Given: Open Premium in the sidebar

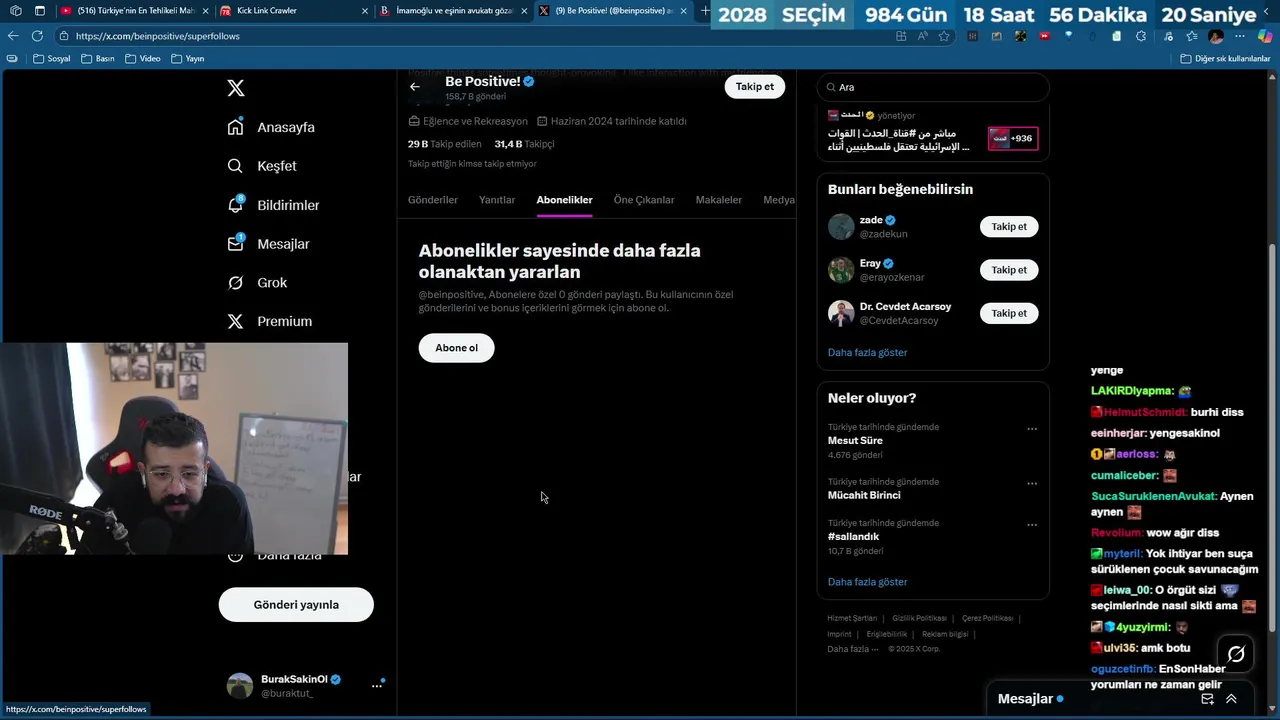Looking at the screenshot, I should pos(269,321).
